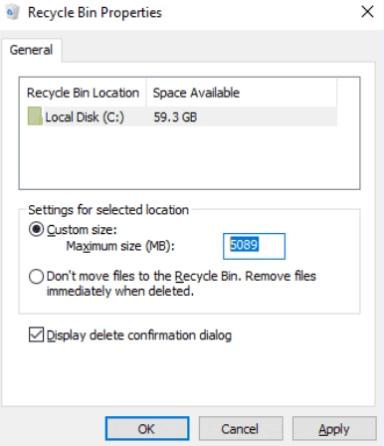Click the Maximum size (MB) label

click(x=120, y=246)
